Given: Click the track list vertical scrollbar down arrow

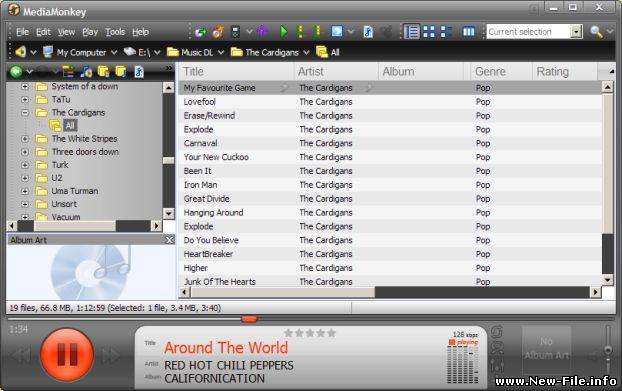Looking at the screenshot, I should (x=607, y=280).
